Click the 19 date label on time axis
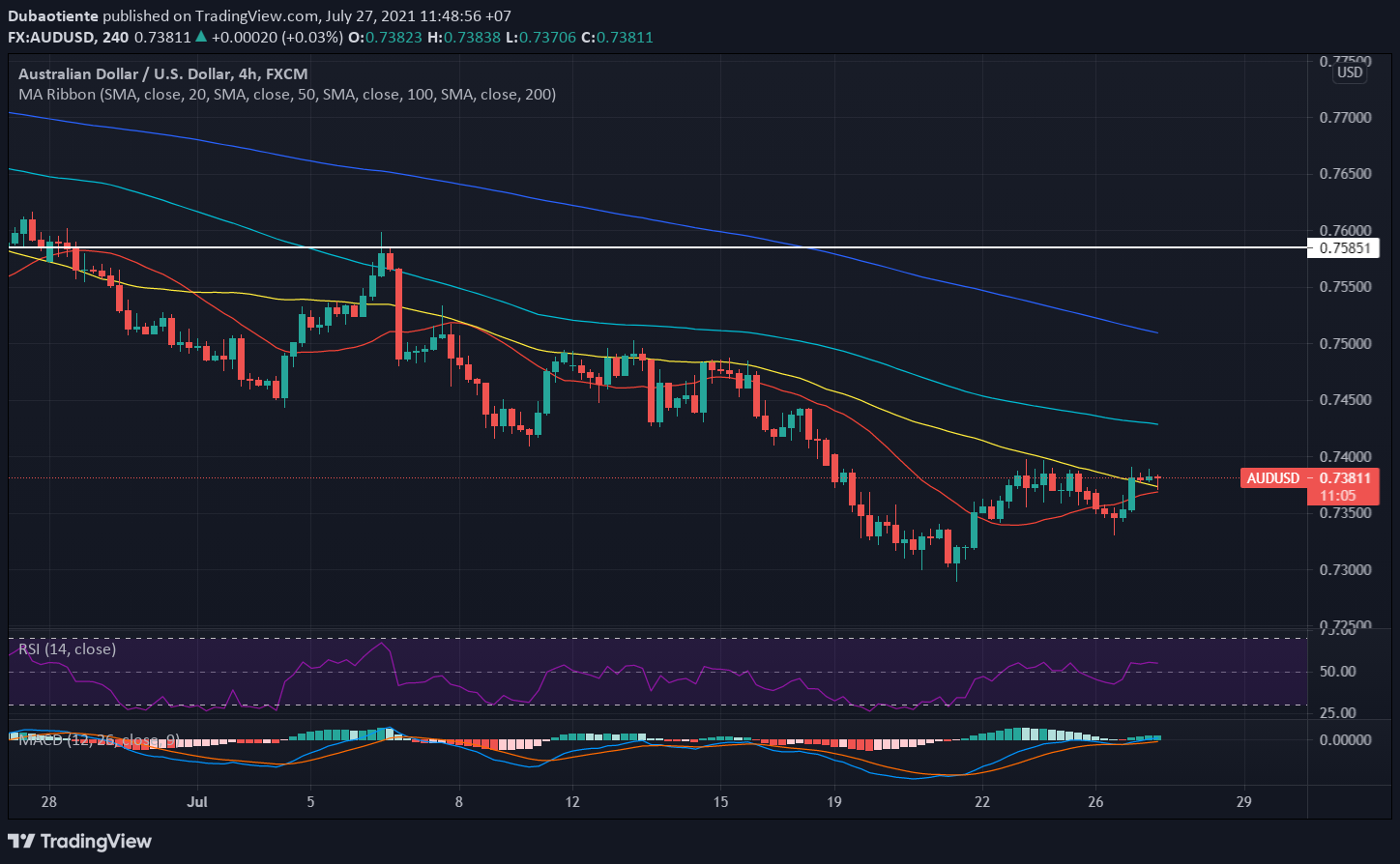 835,802
